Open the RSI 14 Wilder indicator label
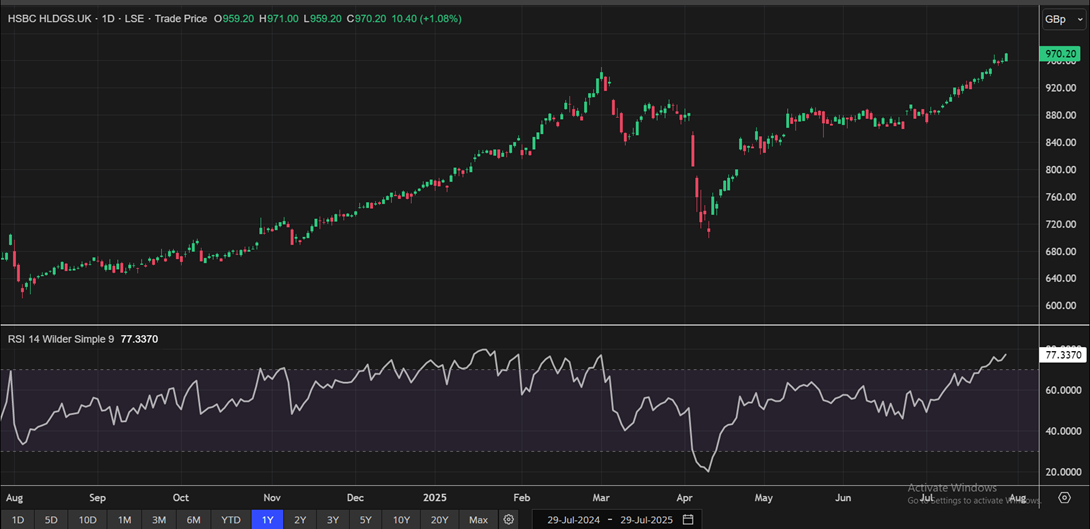This screenshot has height=529, width=1090. coord(61,339)
